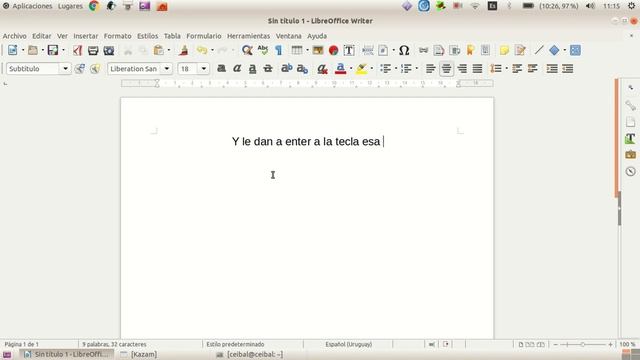Toggle strikethrough formatting

(268, 69)
